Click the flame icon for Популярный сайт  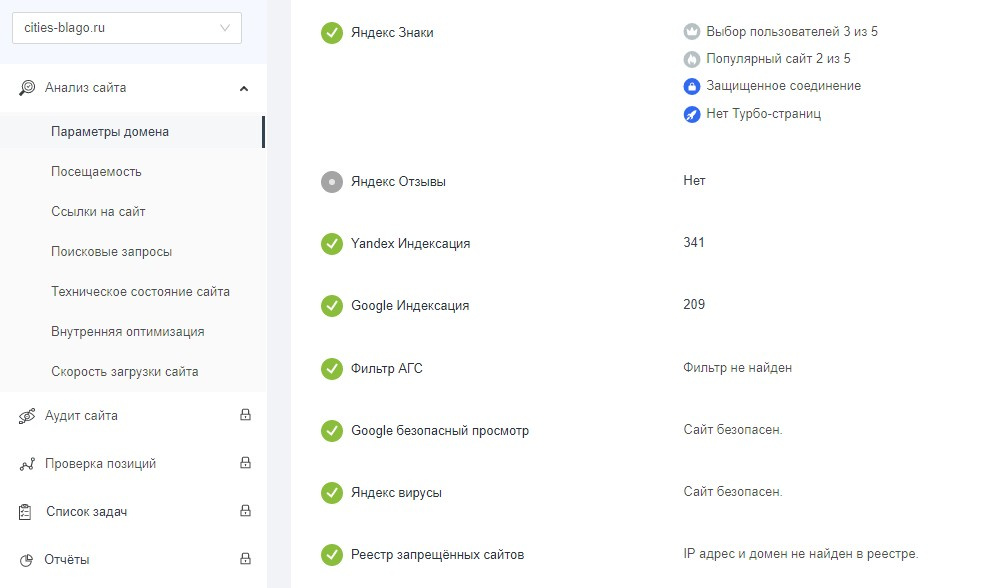[692, 59]
